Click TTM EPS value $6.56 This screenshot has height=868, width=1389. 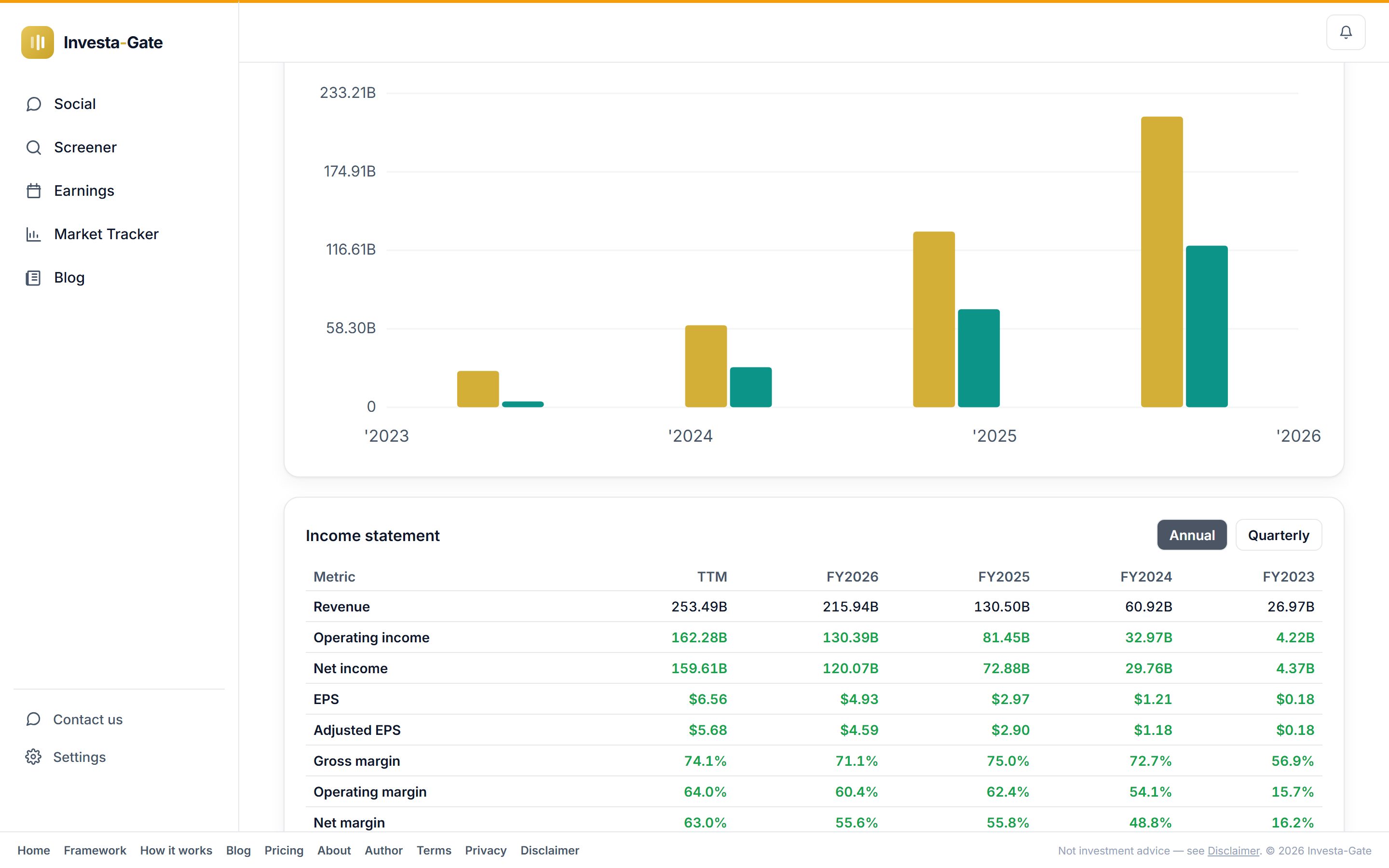tap(708, 699)
